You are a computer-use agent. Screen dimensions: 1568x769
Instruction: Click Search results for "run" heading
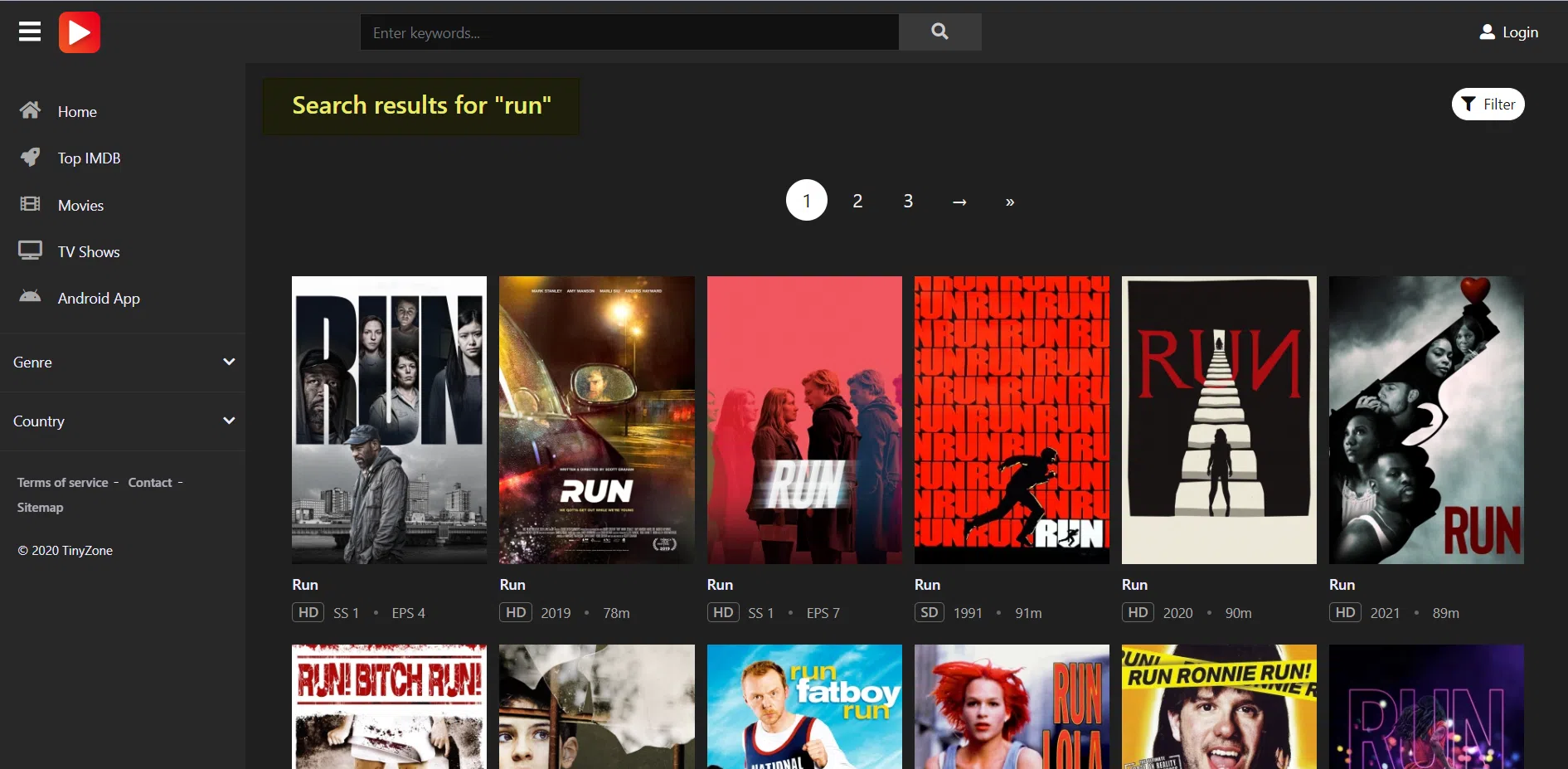(421, 105)
